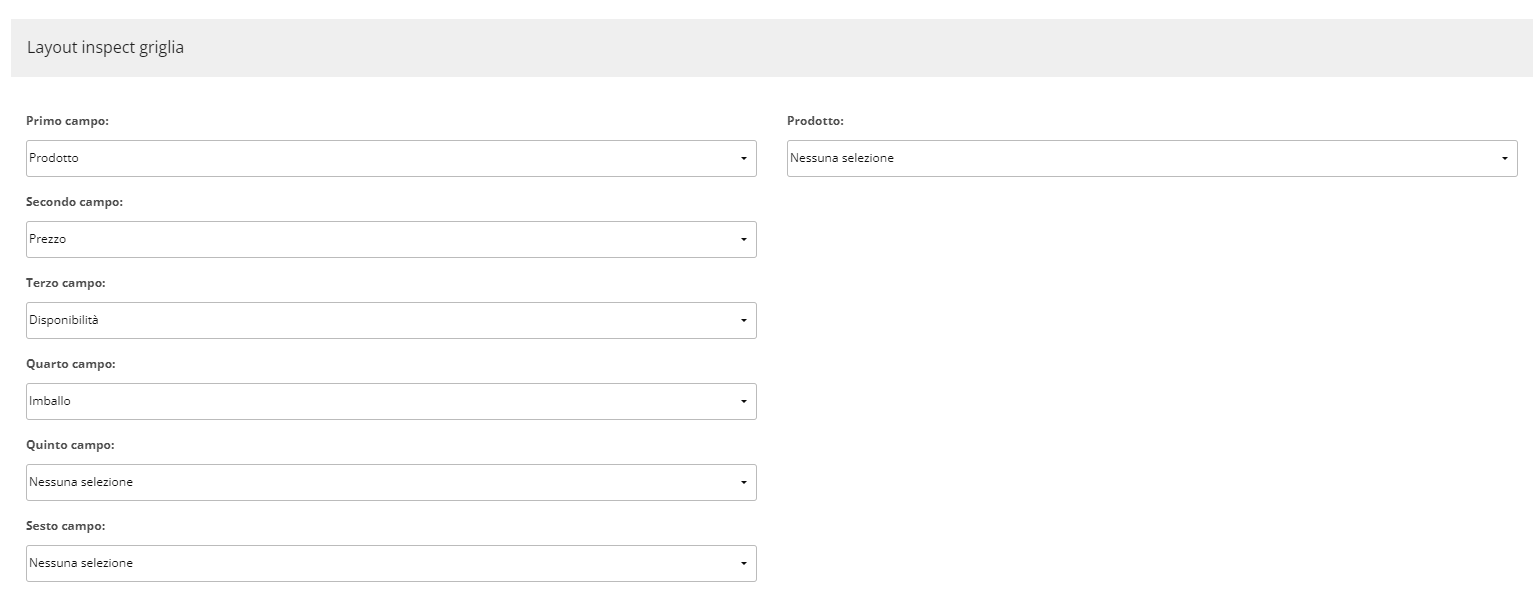Click the caret arrow of right Prodotto select
Screen dimensions: 1540x607
(x=1504, y=159)
